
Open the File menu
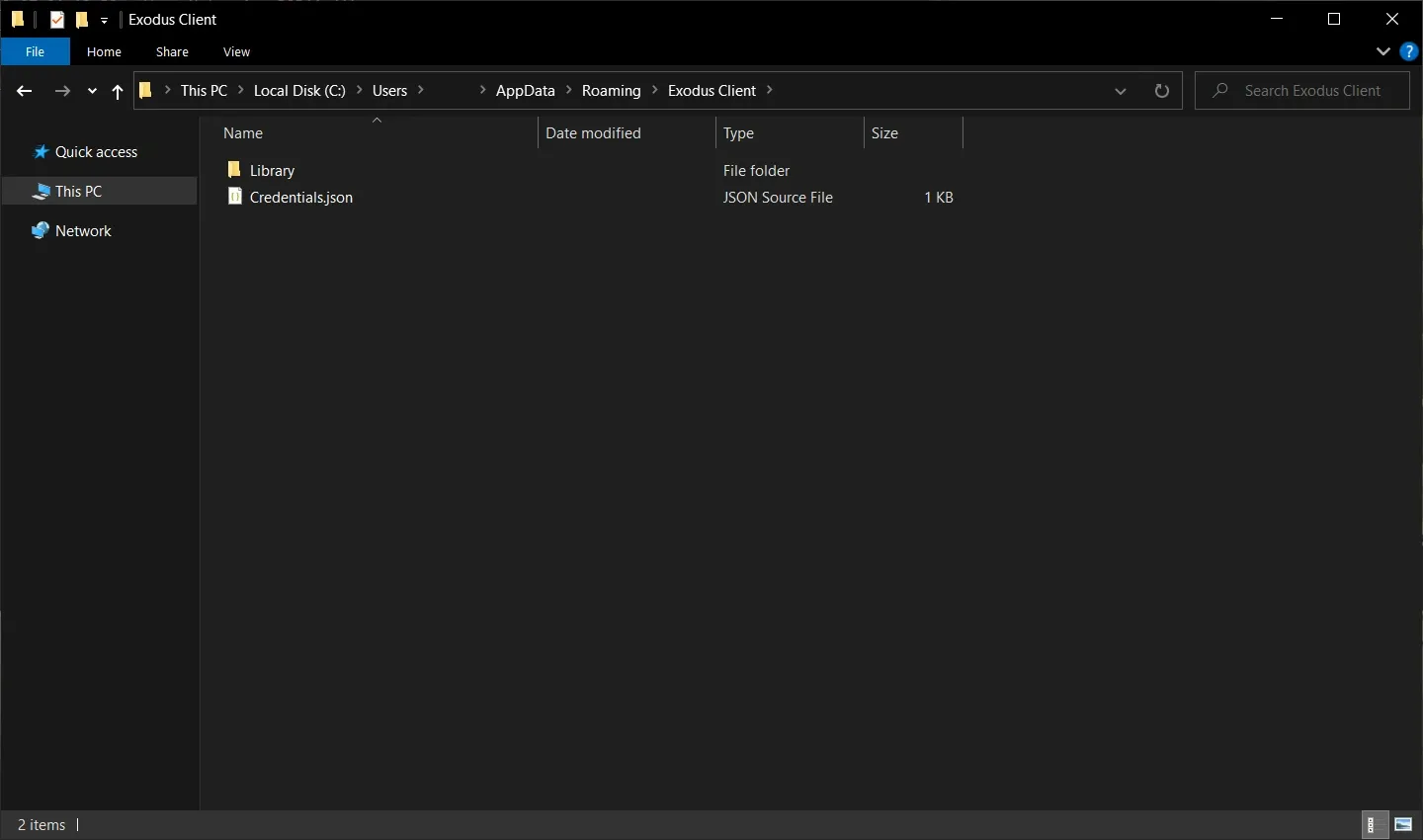point(35,51)
